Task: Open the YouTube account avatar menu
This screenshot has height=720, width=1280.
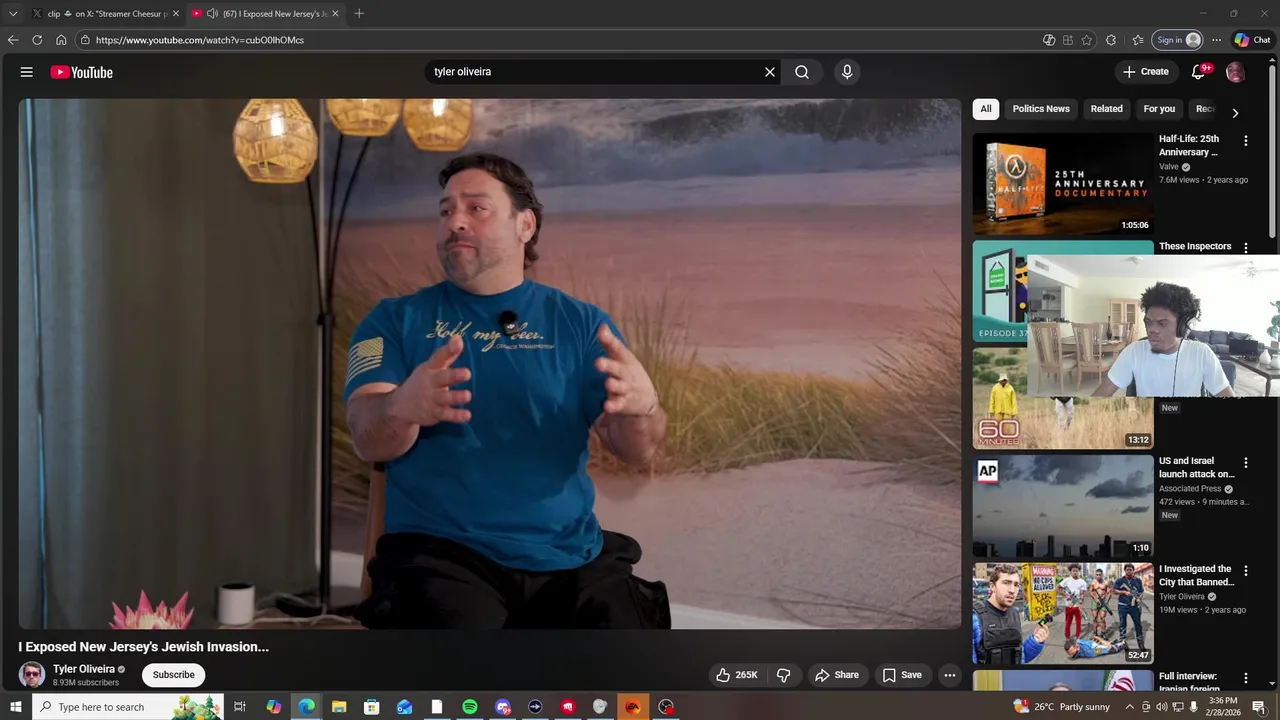Action: (1235, 72)
